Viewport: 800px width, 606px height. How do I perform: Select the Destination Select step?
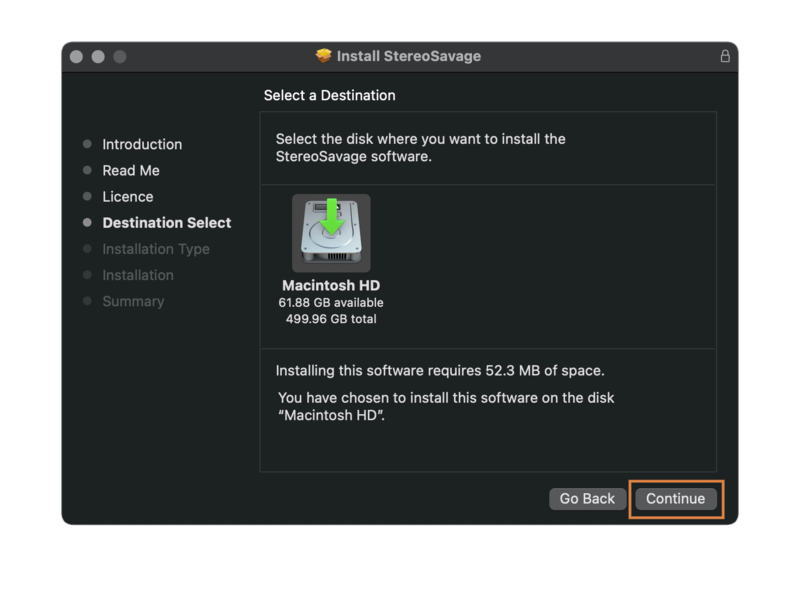click(x=166, y=222)
